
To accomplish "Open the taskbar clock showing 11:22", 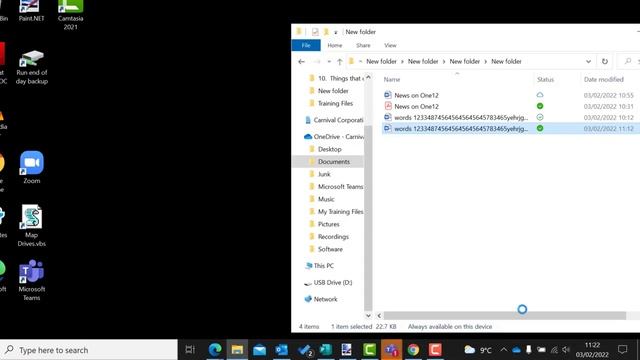I will [592, 350].
